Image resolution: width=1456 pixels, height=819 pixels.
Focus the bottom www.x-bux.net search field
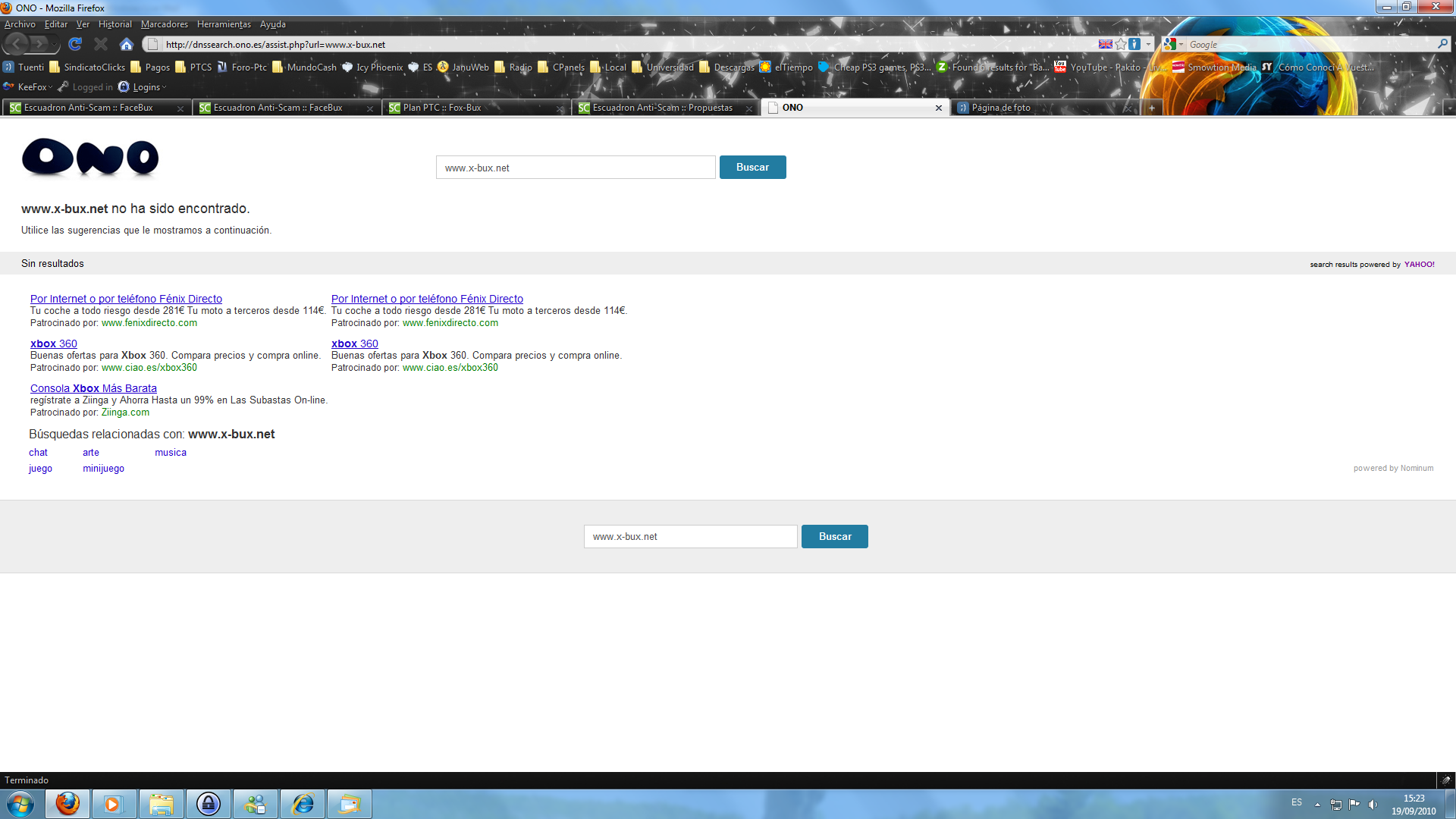tap(690, 537)
